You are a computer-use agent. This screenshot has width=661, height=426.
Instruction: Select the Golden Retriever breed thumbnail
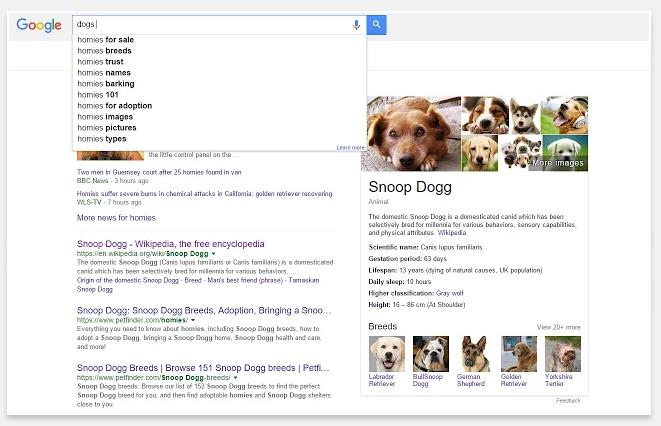519,354
